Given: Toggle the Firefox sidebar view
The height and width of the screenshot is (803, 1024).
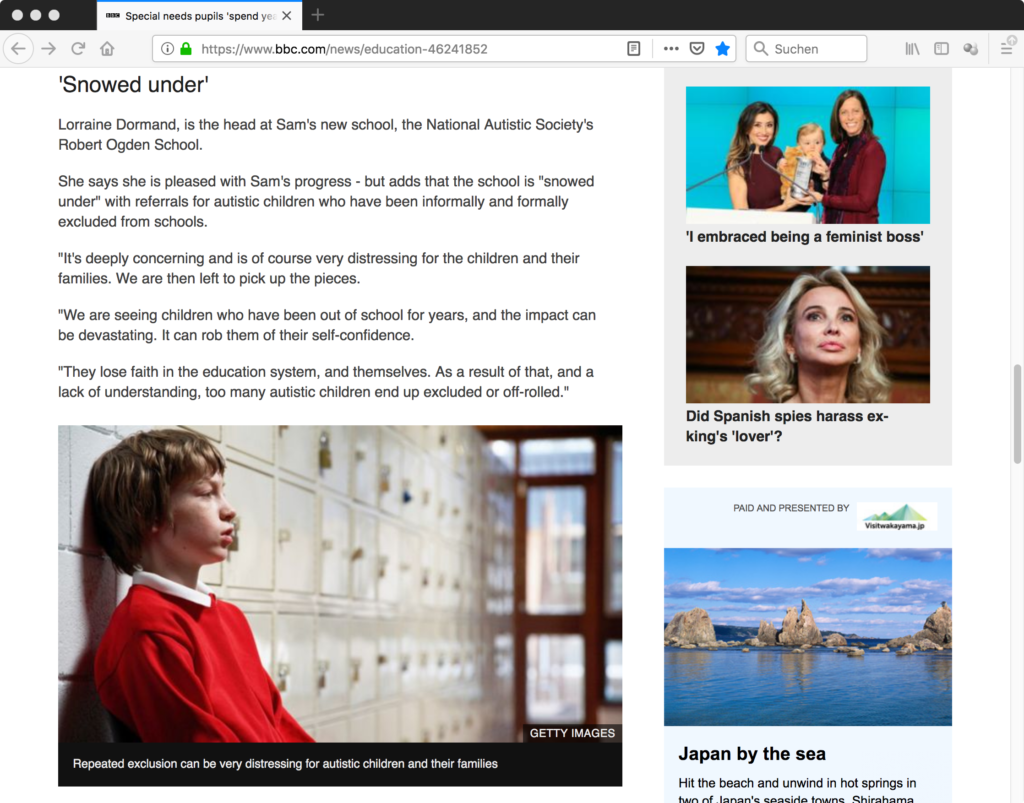Looking at the screenshot, I should tap(941, 48).
